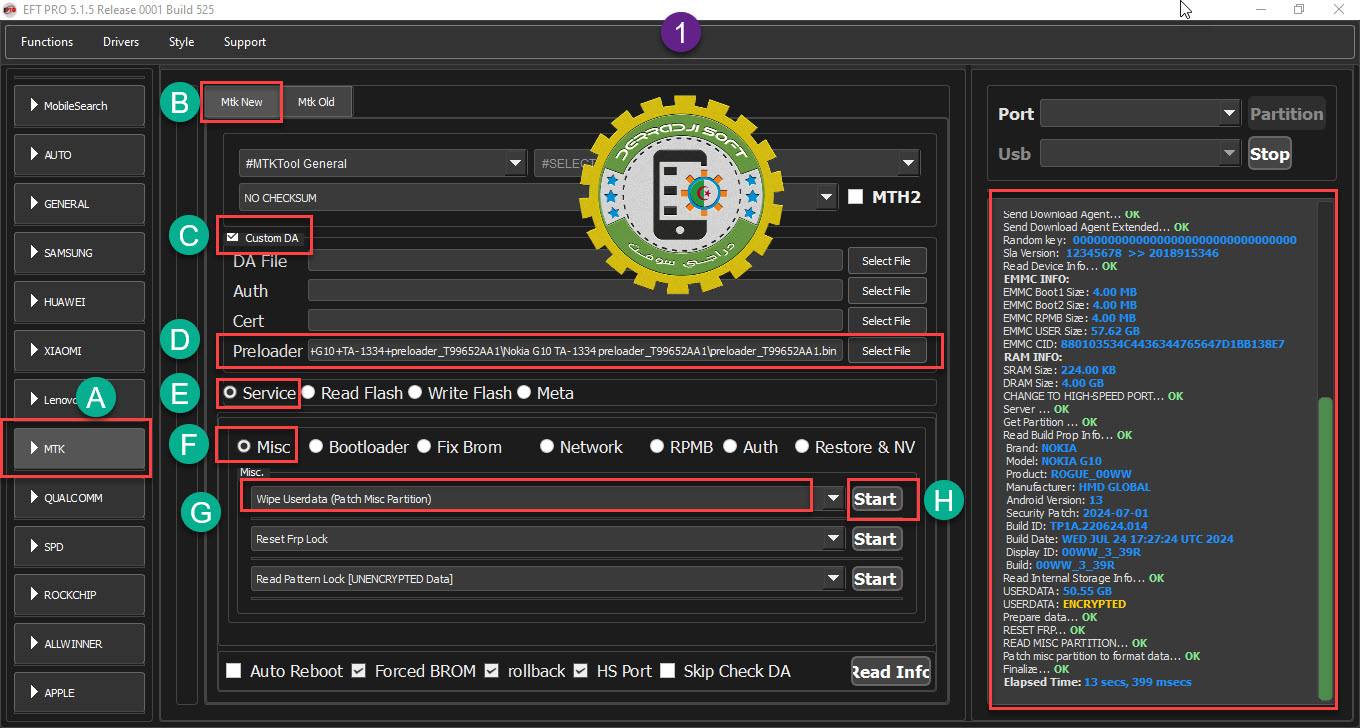Select File for Auth
The image size is (1360, 728).
(886, 291)
